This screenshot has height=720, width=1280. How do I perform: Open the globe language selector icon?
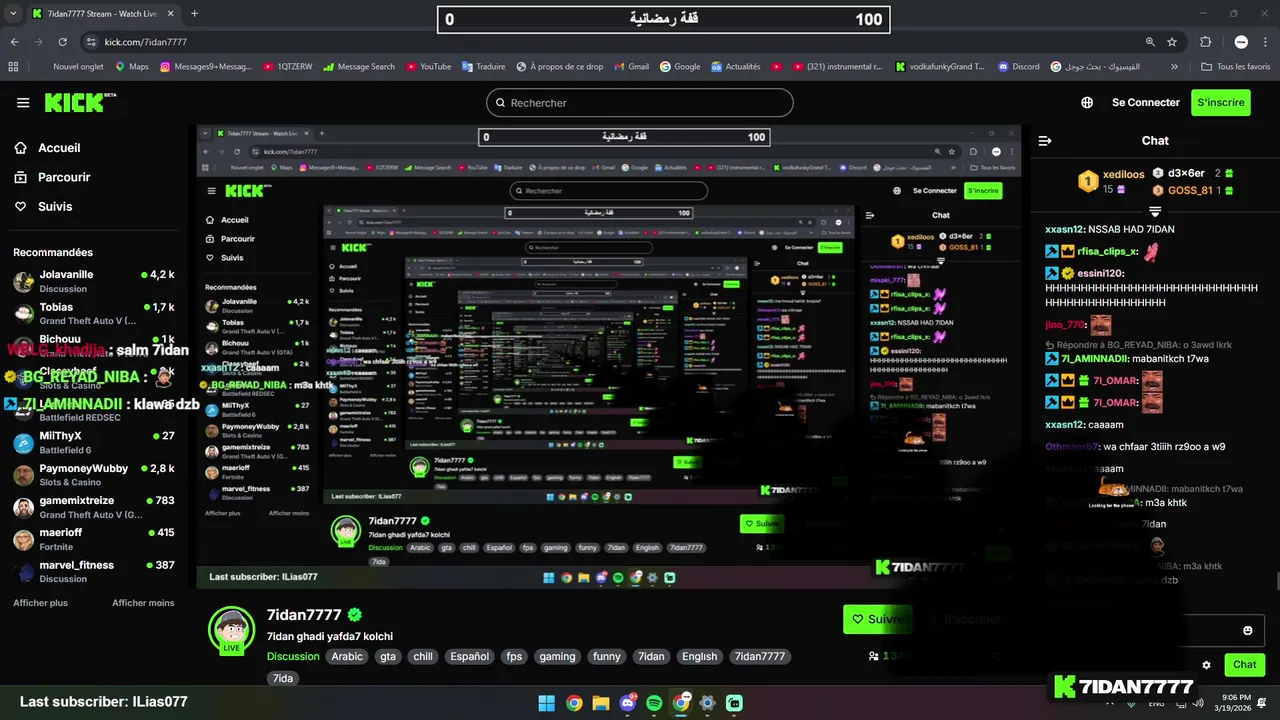pyautogui.click(x=1087, y=103)
